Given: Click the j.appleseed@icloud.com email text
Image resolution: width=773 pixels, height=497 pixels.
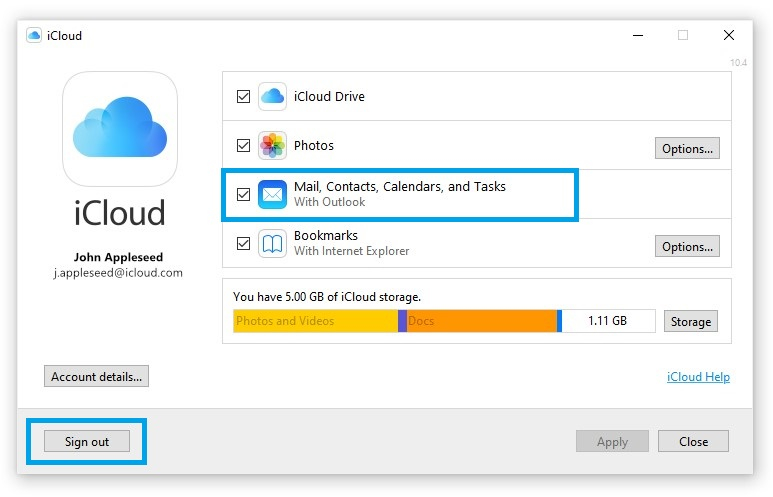Looking at the screenshot, I should [118, 273].
